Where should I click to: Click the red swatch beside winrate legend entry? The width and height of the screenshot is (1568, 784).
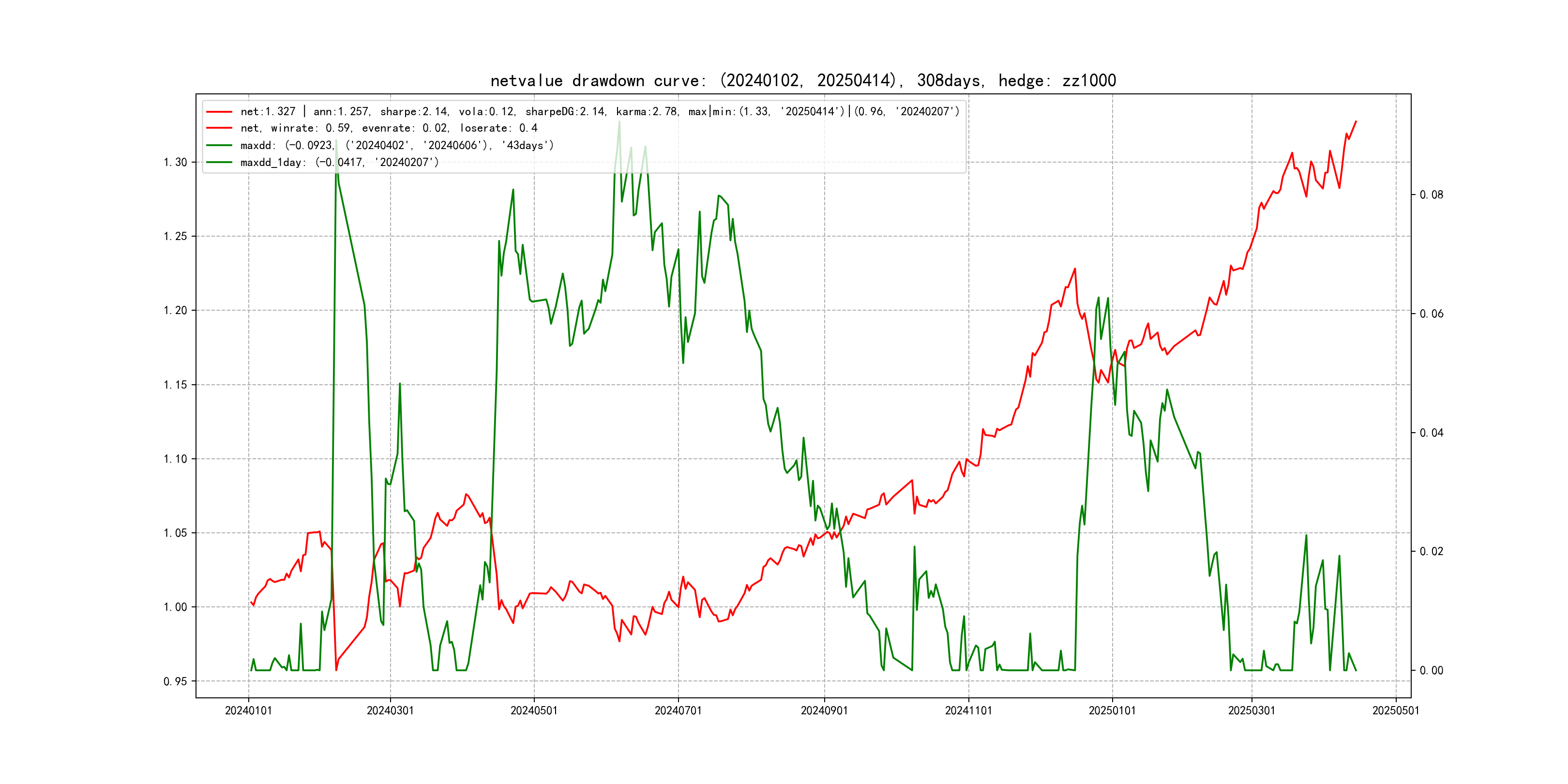[x=219, y=128]
